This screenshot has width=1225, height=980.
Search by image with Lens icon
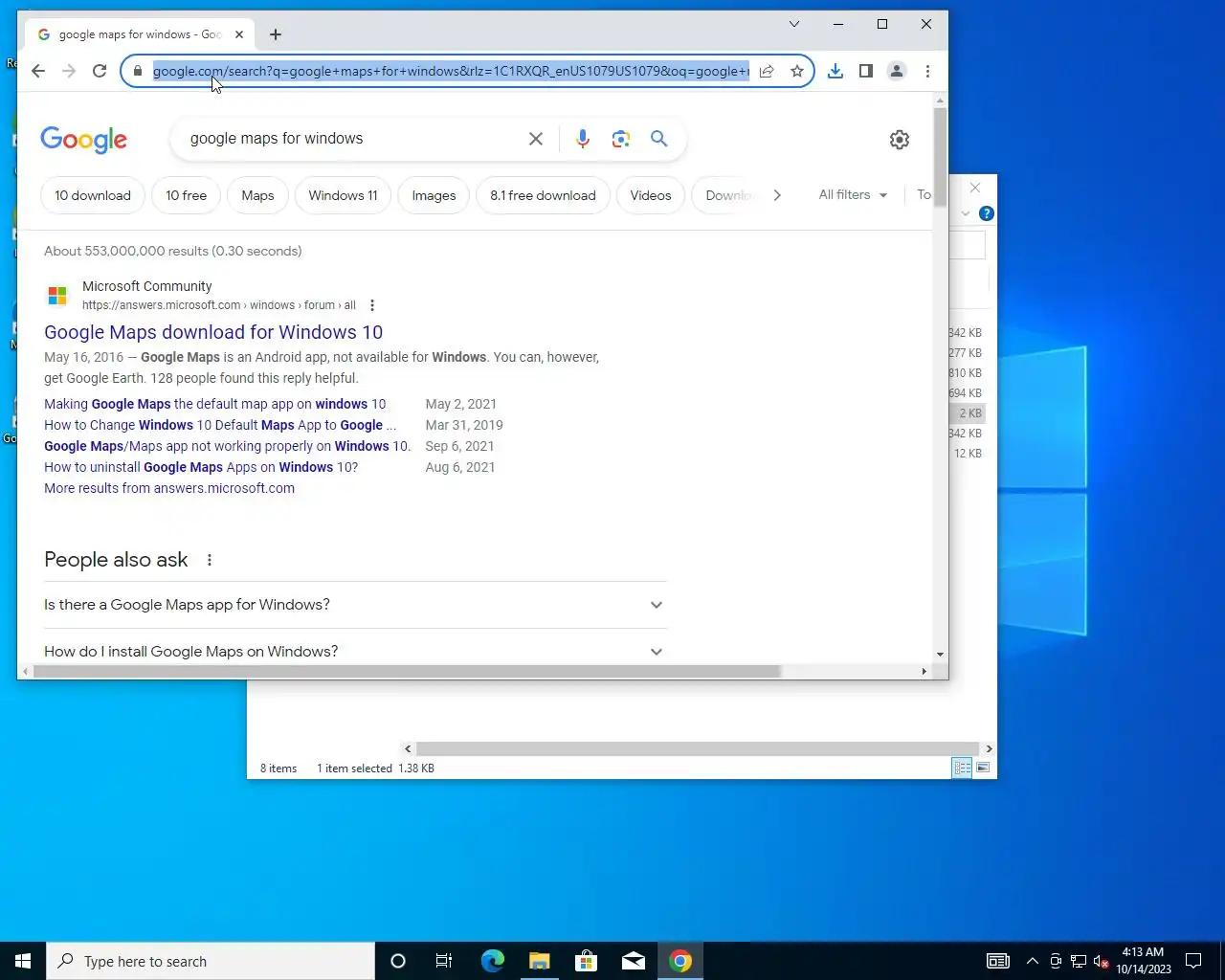click(621, 139)
